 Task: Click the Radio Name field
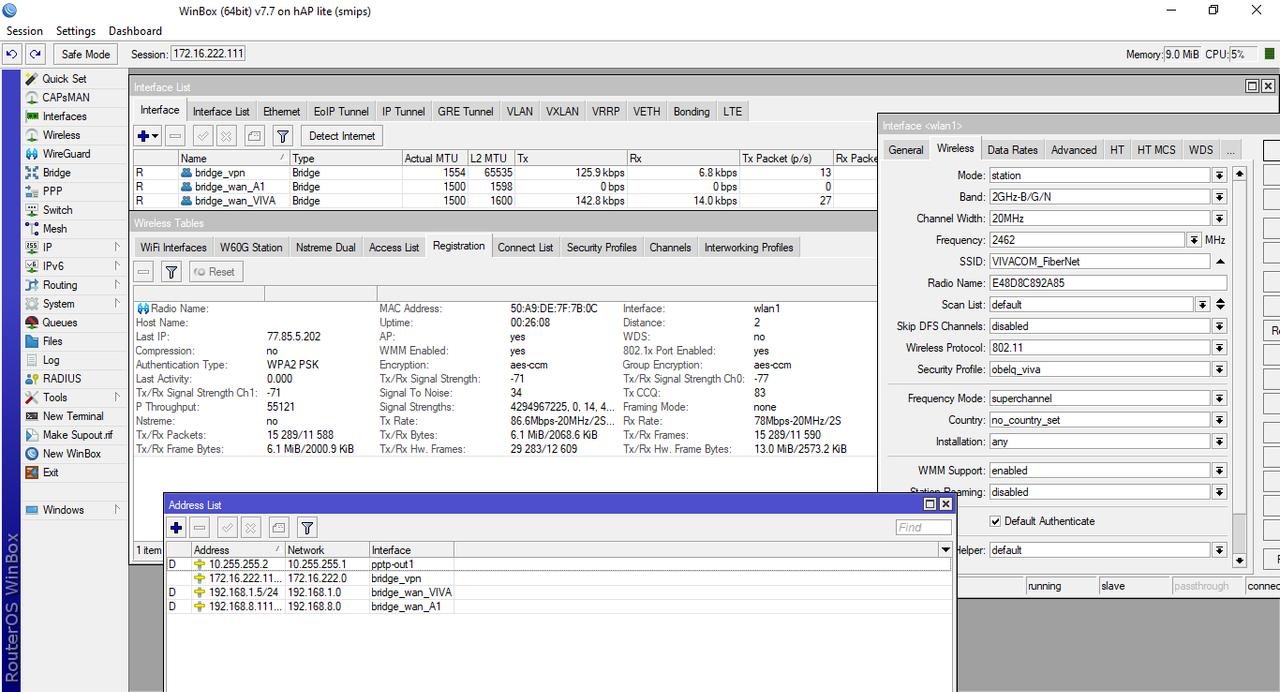(1107, 283)
